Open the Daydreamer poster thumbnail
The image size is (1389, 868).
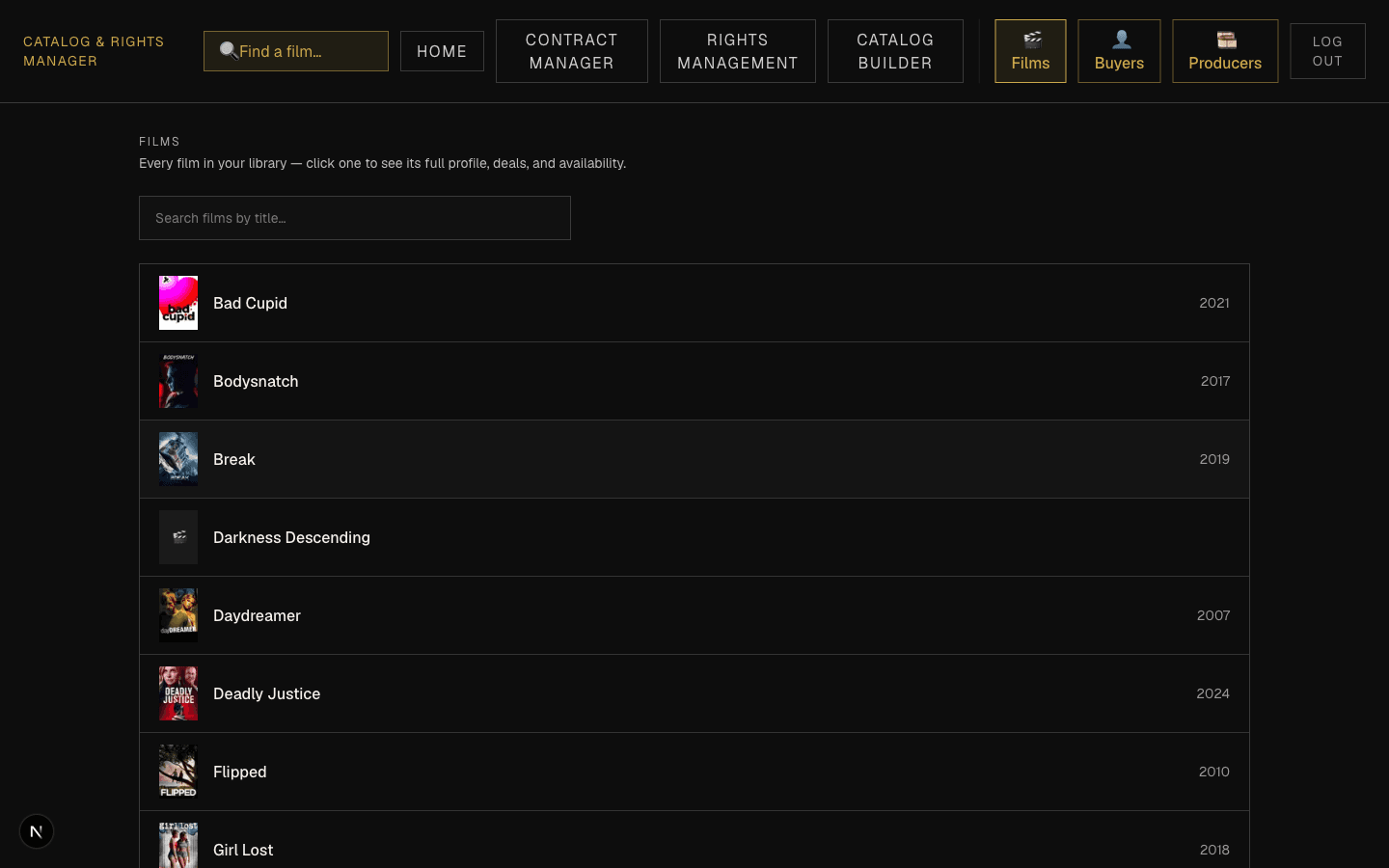(x=178, y=615)
